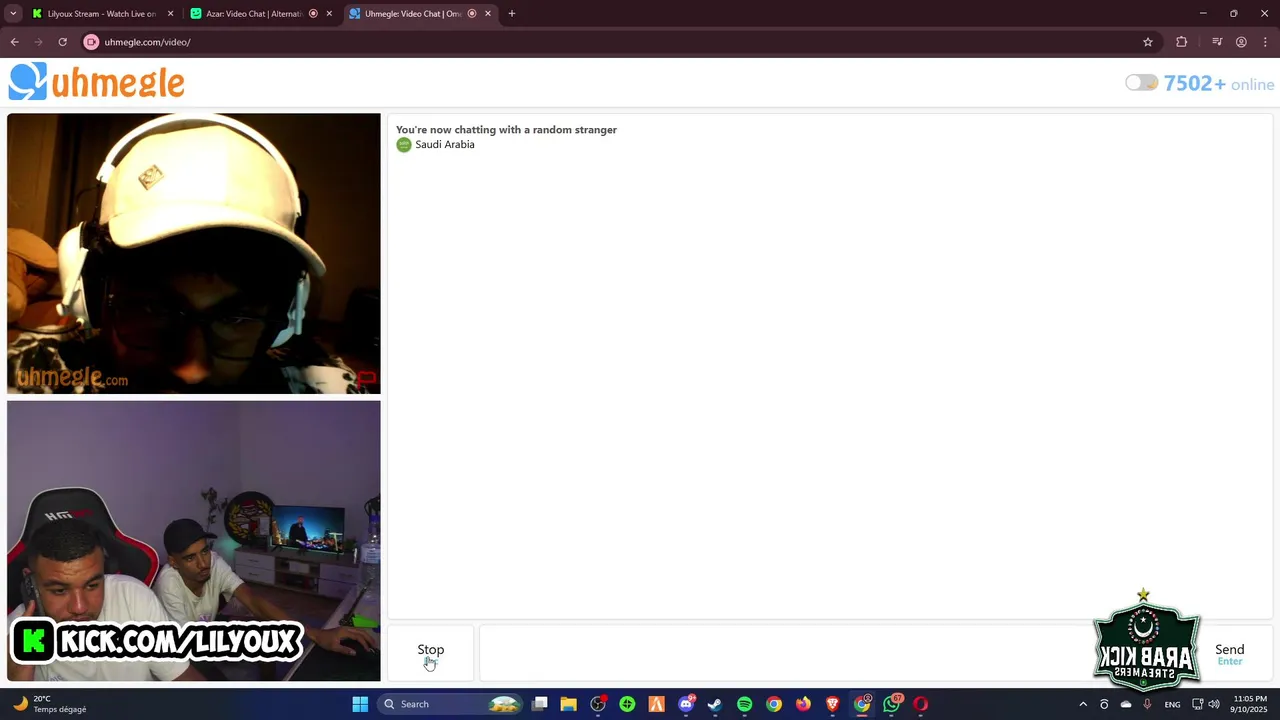This screenshot has height=720, width=1280.
Task: Click the ENG language indicator
Action: (1172, 704)
